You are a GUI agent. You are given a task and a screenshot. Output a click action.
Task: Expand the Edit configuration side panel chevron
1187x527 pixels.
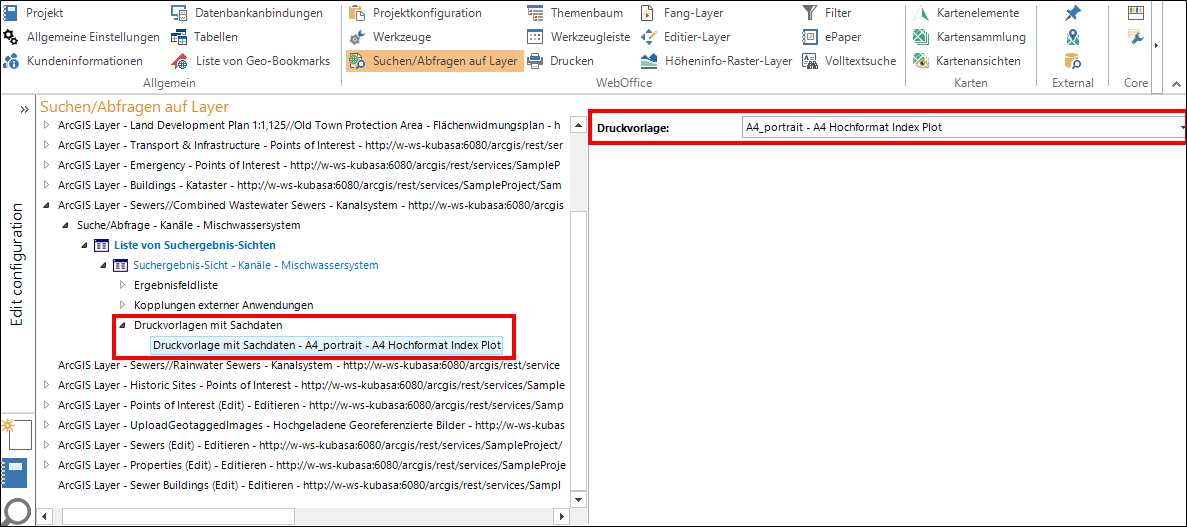(23, 109)
